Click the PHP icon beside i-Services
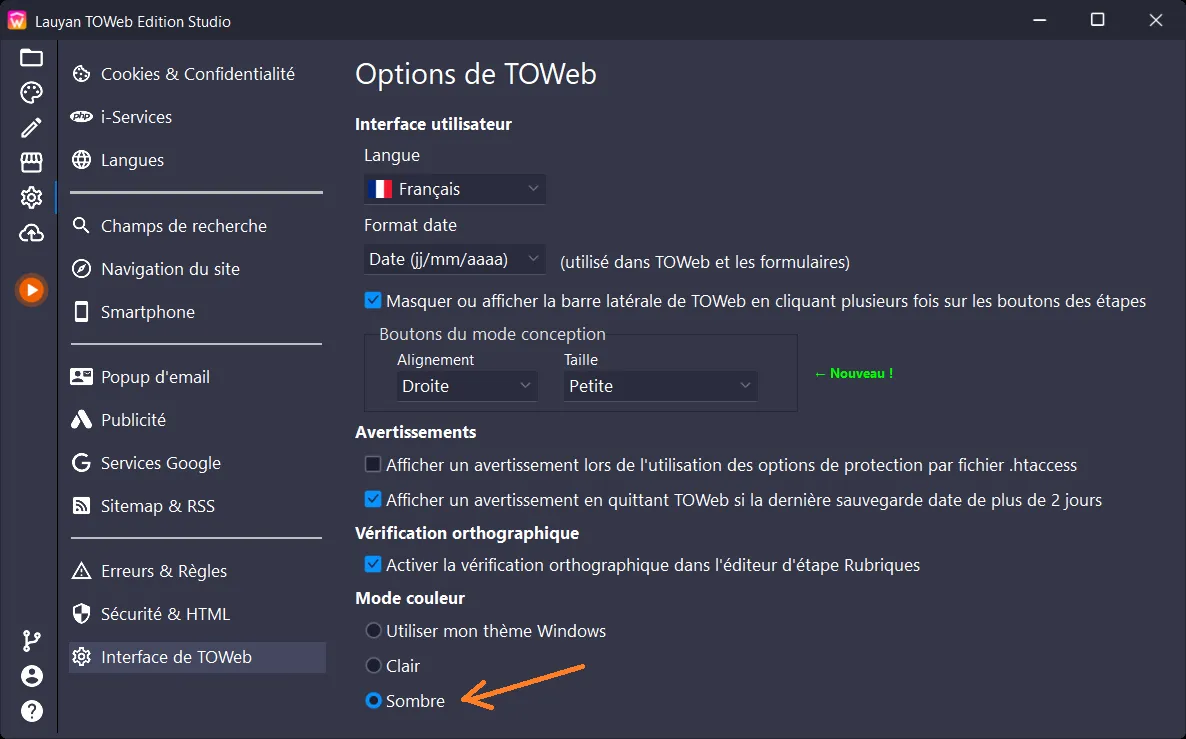 [x=81, y=116]
